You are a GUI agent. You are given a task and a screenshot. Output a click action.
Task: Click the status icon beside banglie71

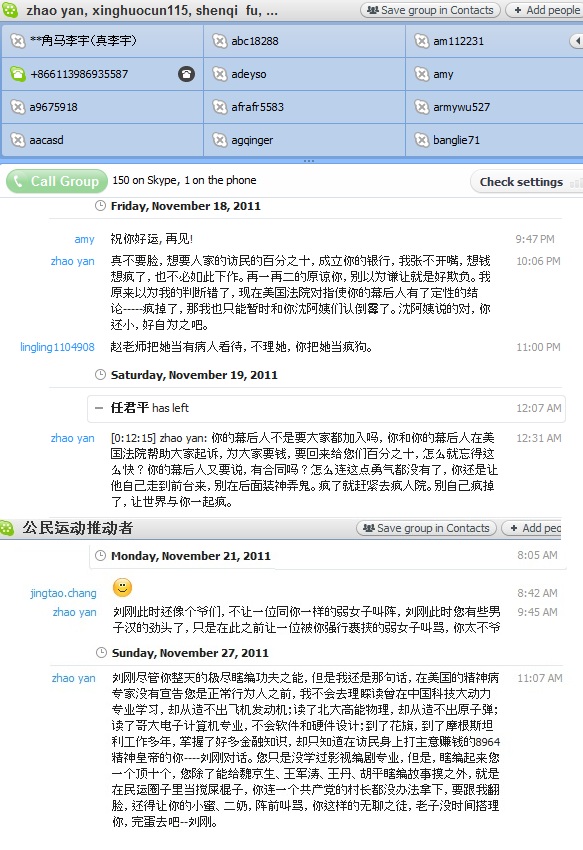(x=421, y=140)
